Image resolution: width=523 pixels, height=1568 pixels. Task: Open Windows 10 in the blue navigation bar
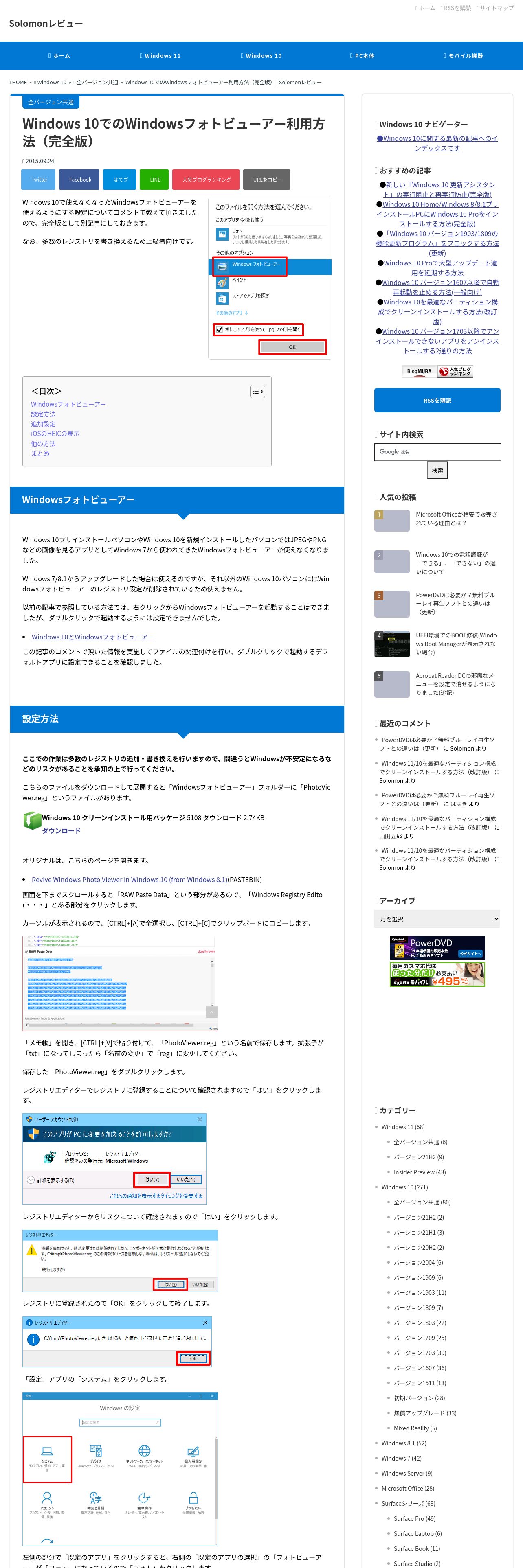point(261,55)
